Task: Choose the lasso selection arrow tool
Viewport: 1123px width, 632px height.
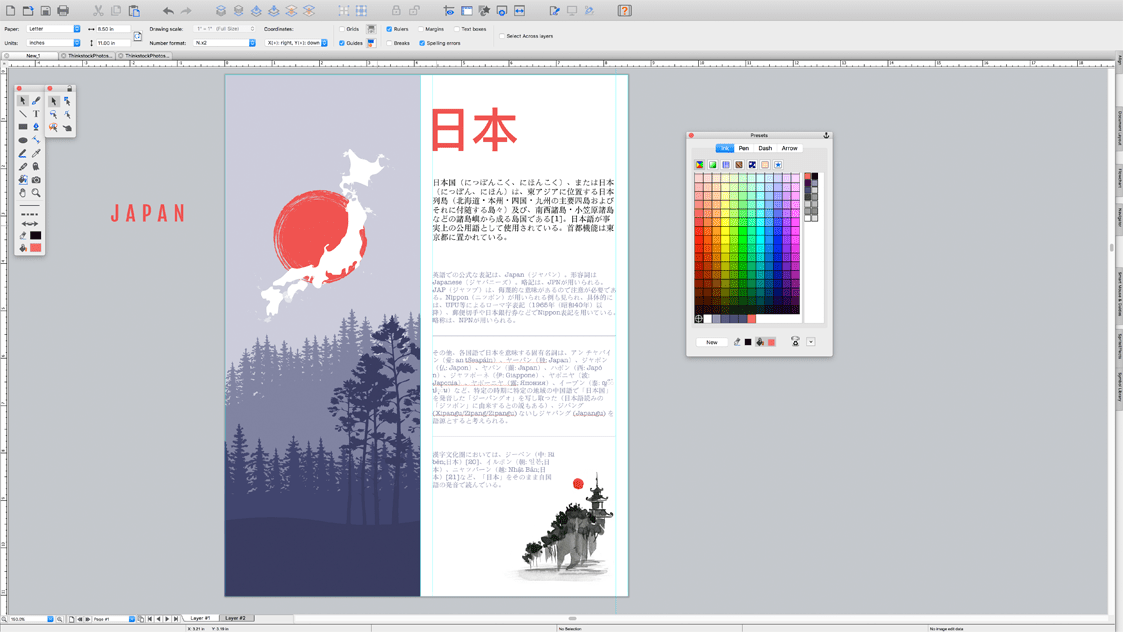Action: click(54, 115)
